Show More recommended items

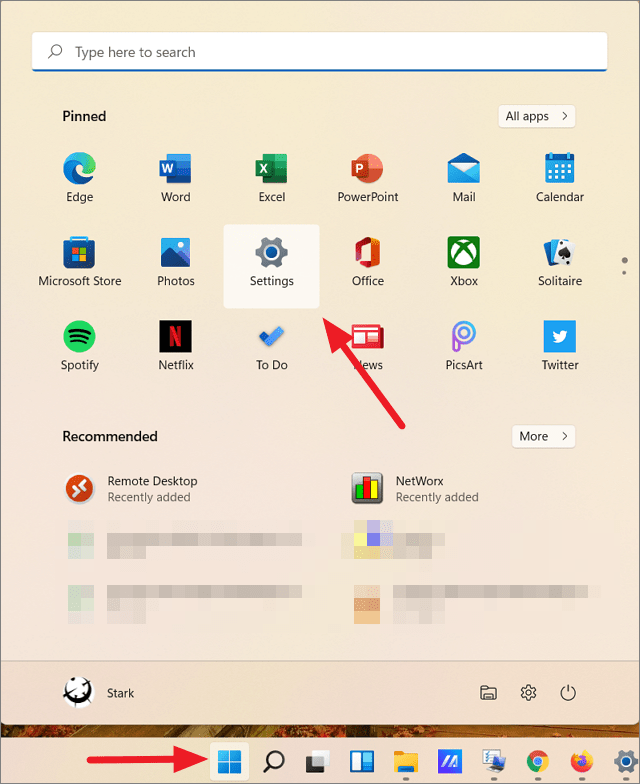544,436
